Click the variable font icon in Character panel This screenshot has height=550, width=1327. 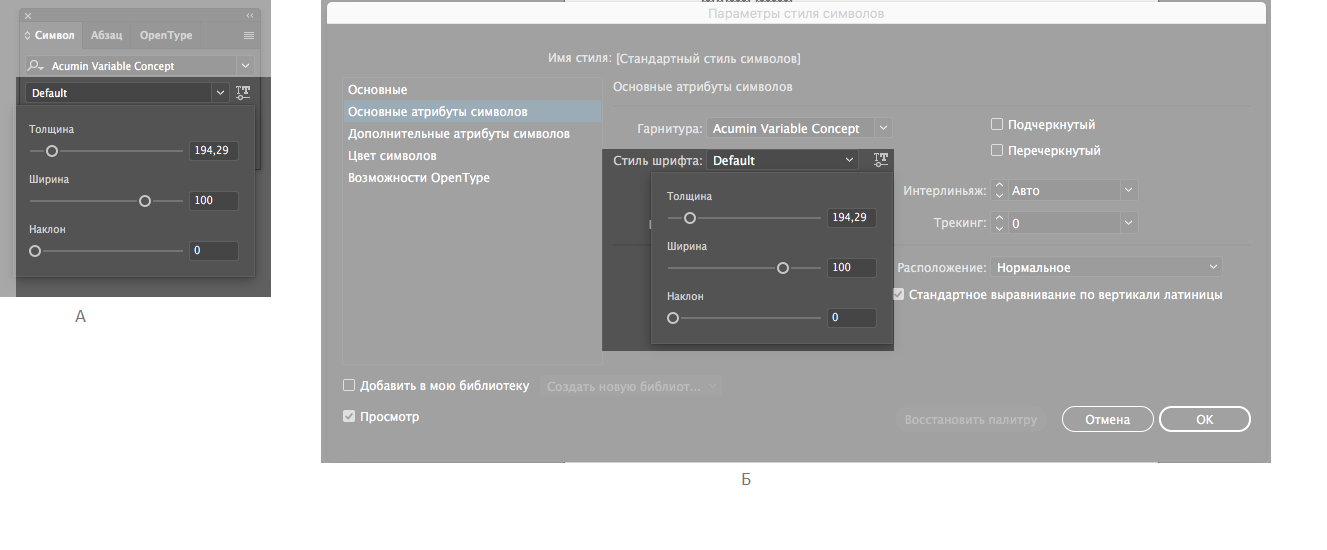(243, 93)
